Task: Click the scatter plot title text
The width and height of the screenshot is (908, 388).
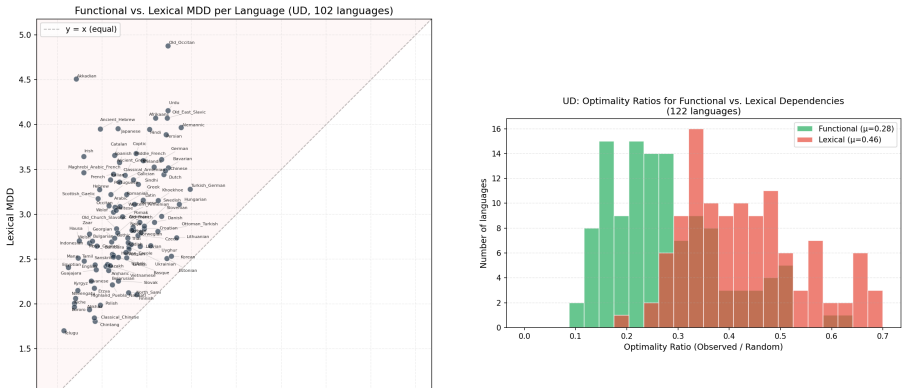Action: [234, 10]
